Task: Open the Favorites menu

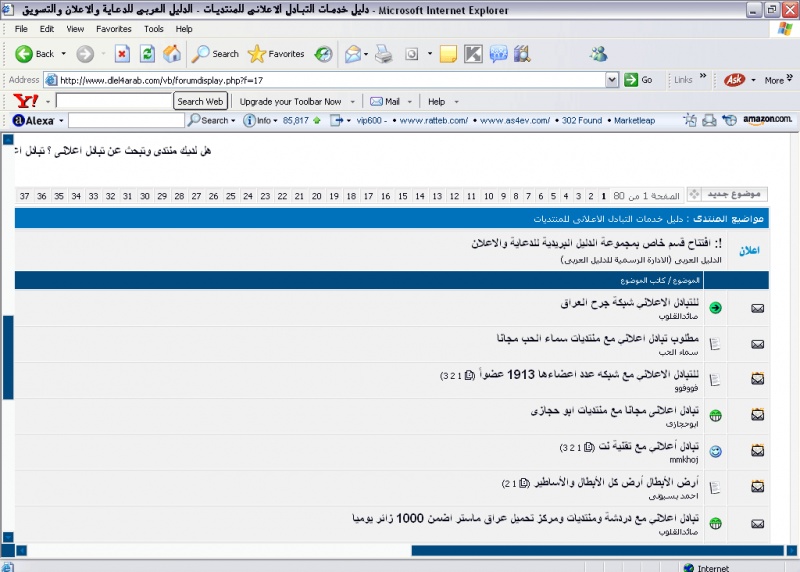Action: click(113, 29)
